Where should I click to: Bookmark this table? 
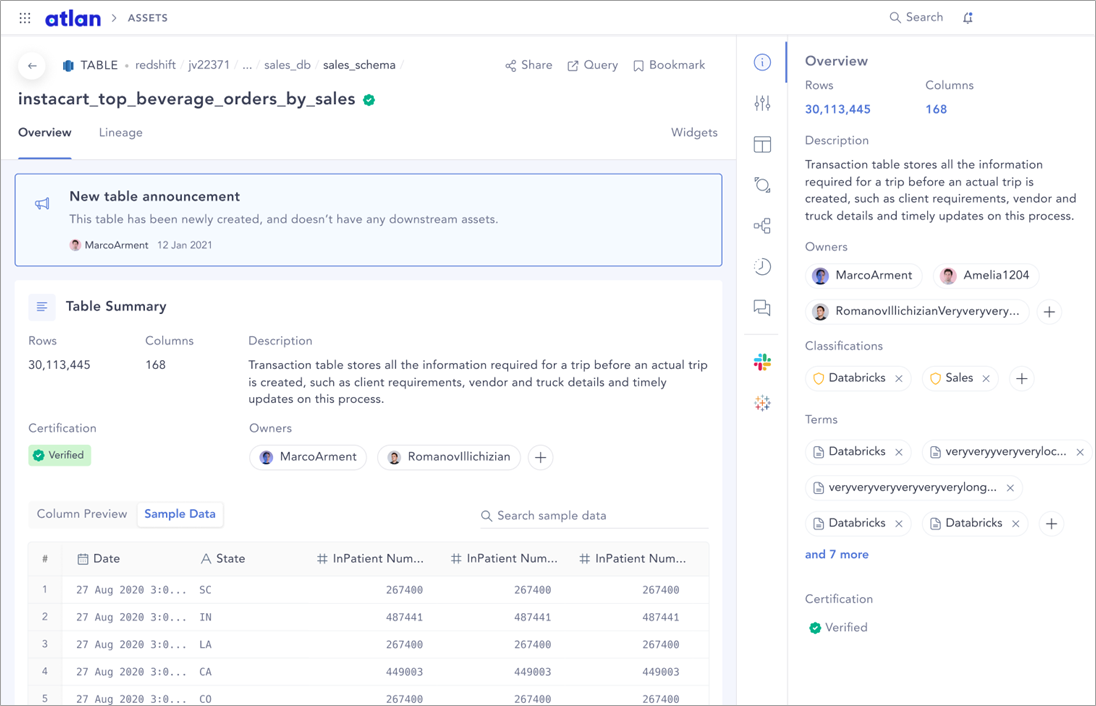coord(669,65)
